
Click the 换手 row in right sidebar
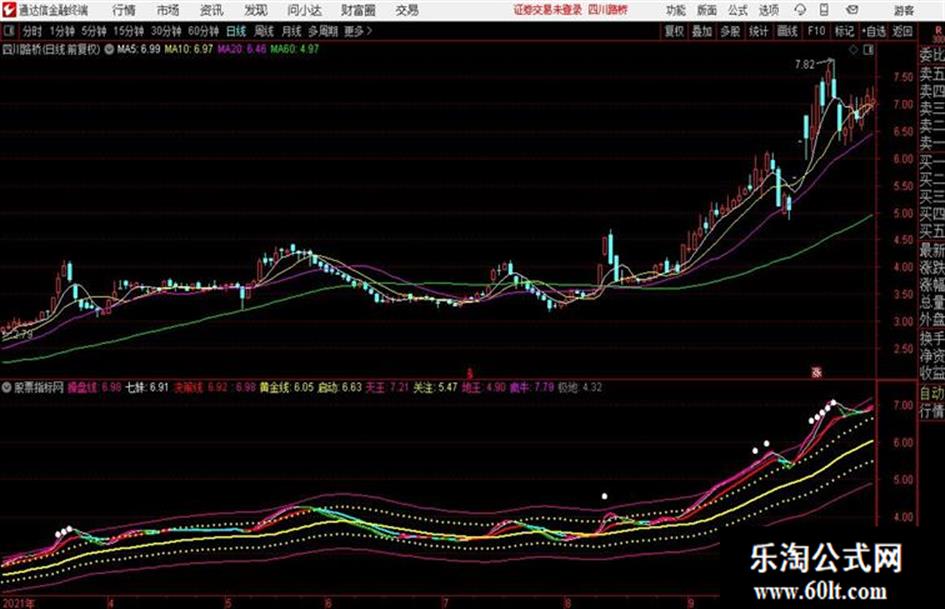point(932,338)
